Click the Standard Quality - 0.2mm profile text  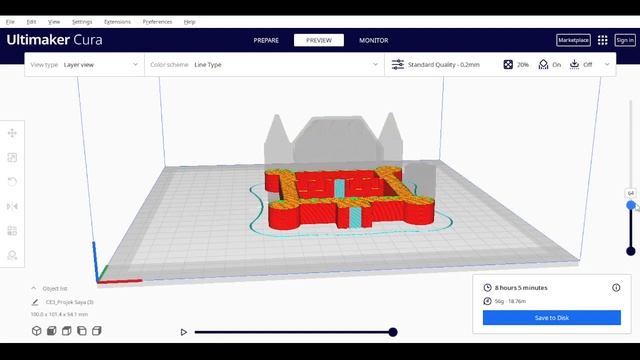444,64
